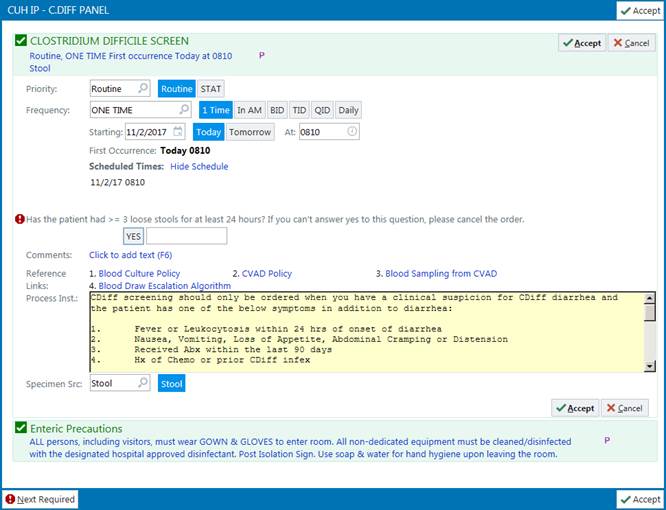Toggle the Clostridium Difficile Screen checkbox
Viewport: 666px width, 510px height.
21,41
